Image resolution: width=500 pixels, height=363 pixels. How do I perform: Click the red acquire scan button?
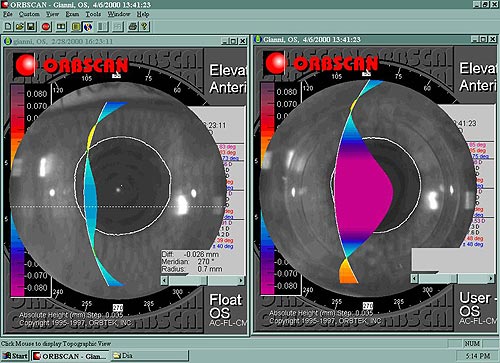click(x=46, y=26)
